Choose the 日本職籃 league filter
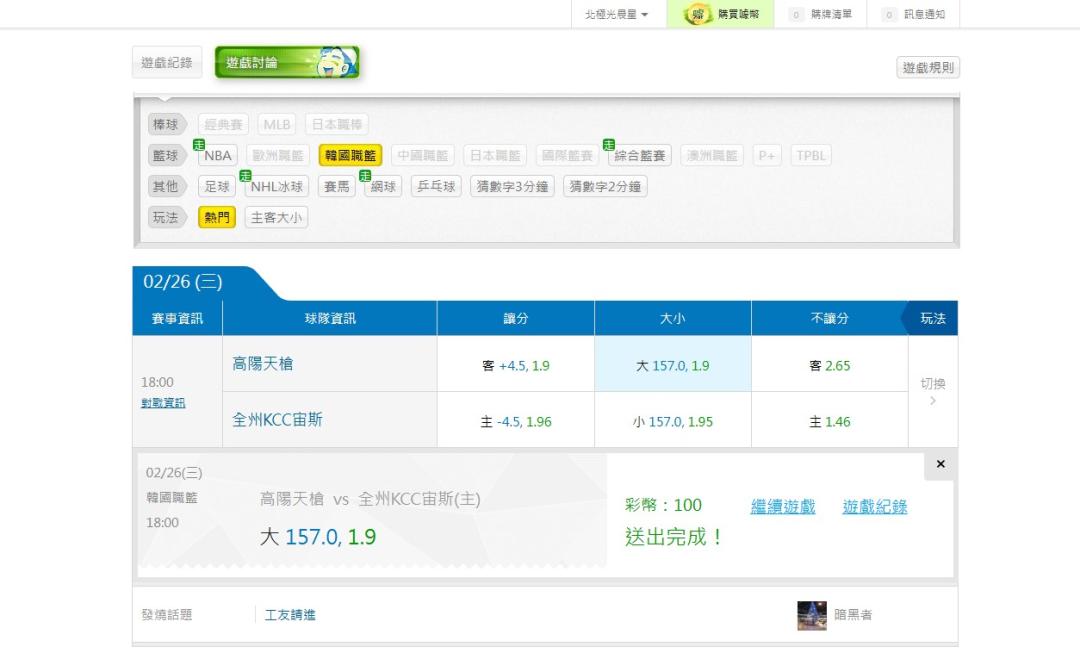The height and width of the screenshot is (659, 1080). 495,156
